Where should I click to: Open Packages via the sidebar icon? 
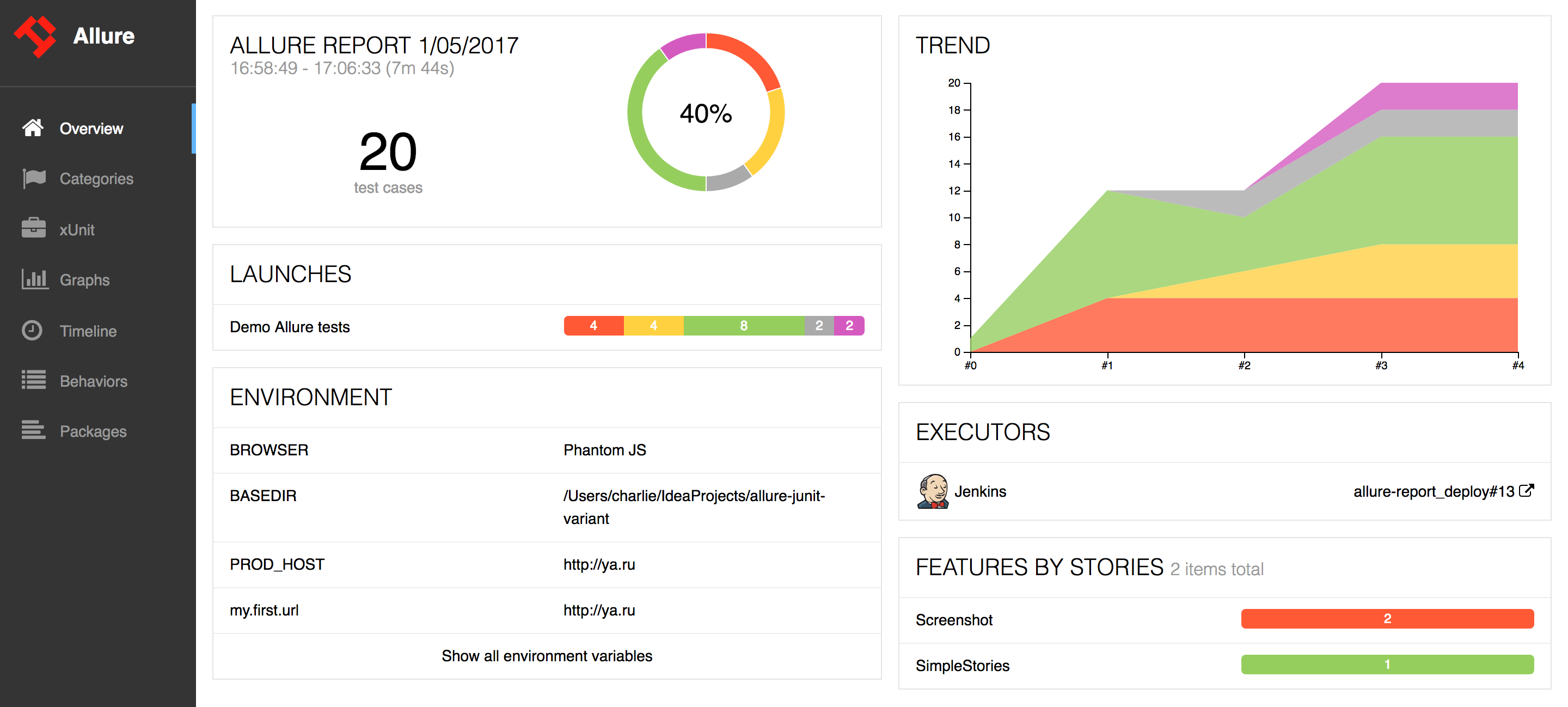33,430
